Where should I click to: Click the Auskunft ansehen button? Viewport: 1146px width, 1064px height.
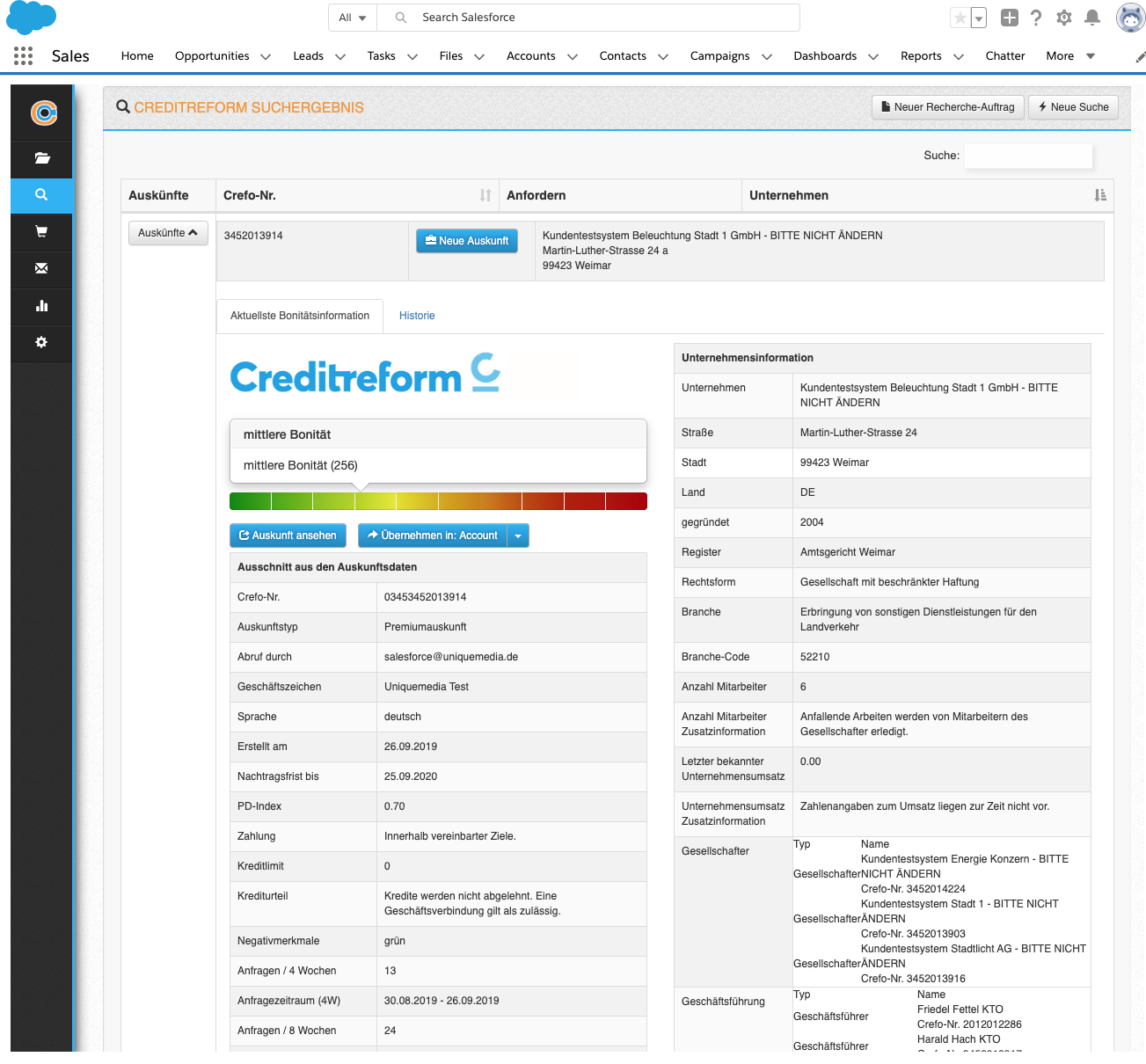(x=288, y=536)
